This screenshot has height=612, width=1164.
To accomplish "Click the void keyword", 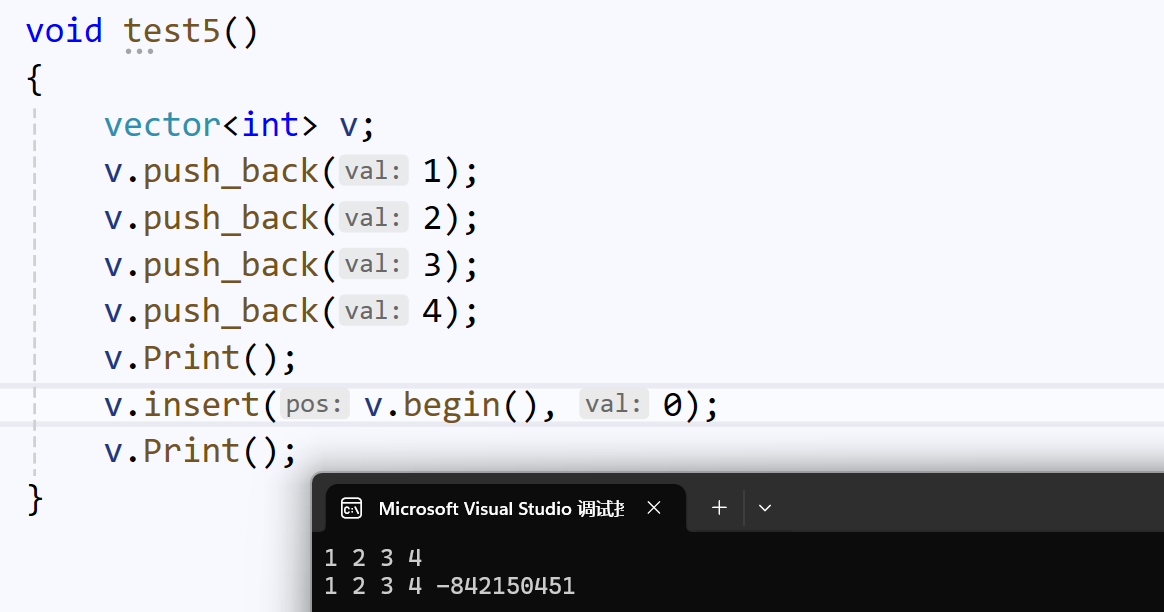I will click(64, 32).
